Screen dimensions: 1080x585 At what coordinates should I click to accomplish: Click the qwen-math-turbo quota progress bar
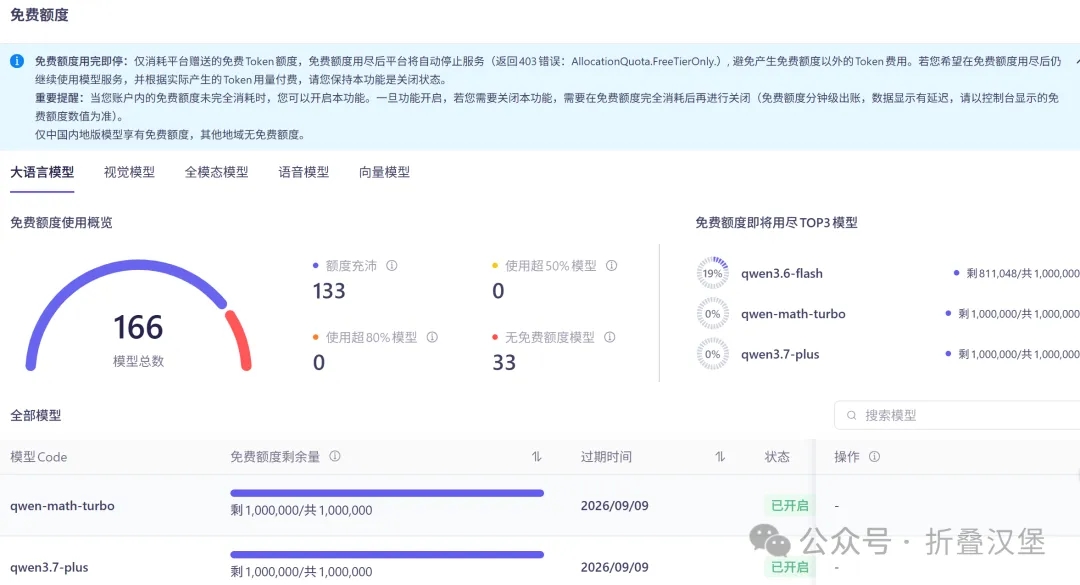click(387, 493)
